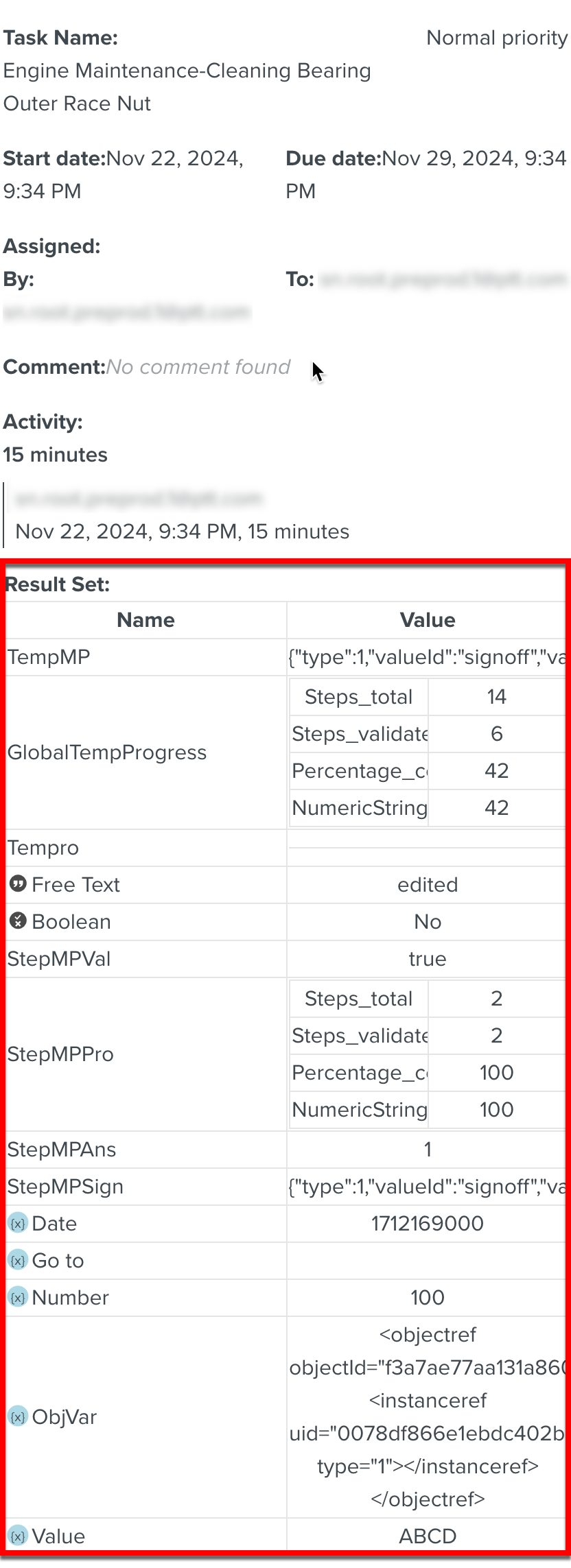Viewport: 571px width, 1568px height.
Task: Click the ObjVar objectref value cell
Action: [x=427, y=1416]
